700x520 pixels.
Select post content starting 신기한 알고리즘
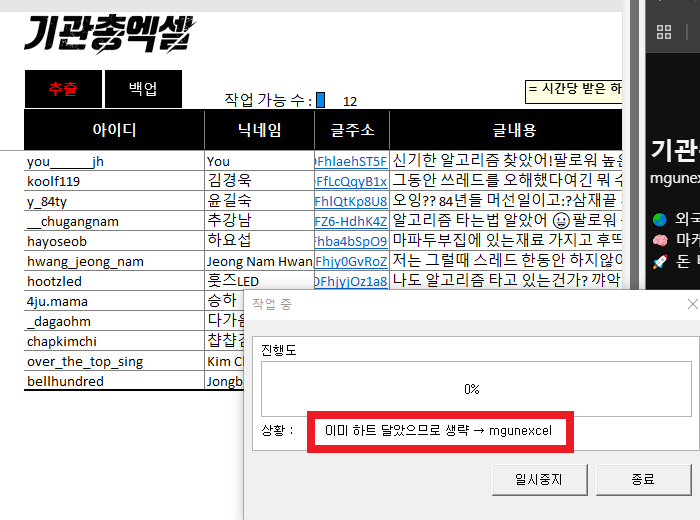point(506,161)
